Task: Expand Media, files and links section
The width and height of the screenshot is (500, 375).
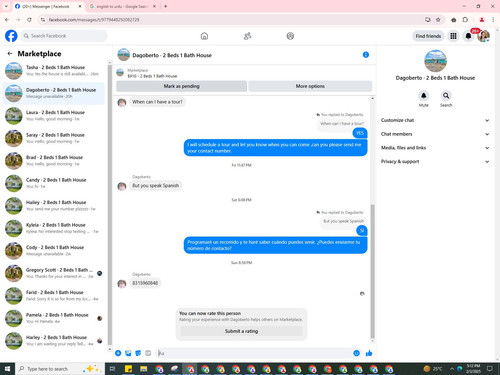Action: [x=435, y=148]
